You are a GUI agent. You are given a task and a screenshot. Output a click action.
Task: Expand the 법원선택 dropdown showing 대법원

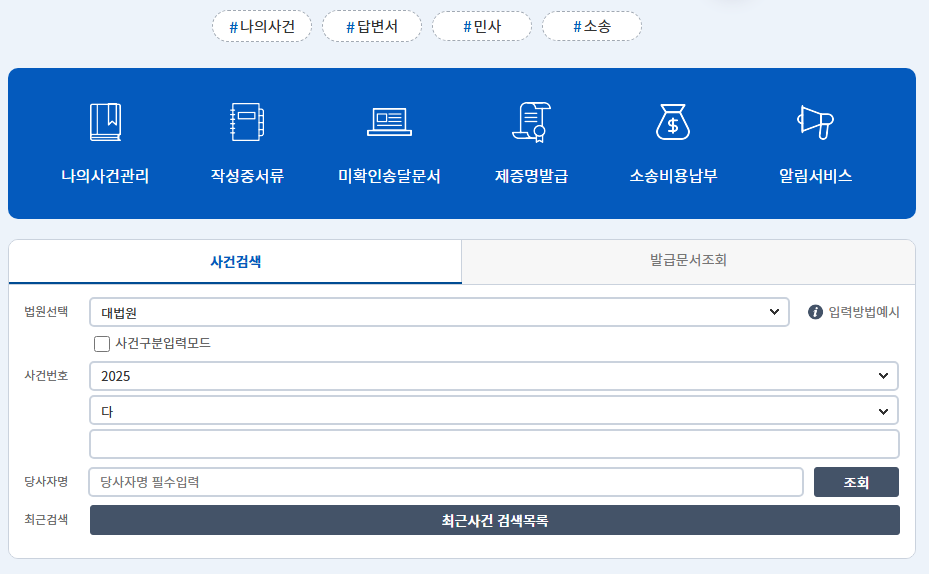[x=439, y=312]
